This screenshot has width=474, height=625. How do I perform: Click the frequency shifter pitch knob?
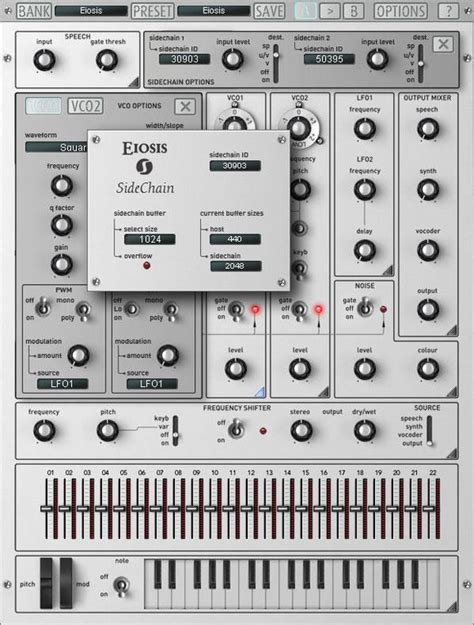[x=108, y=430]
